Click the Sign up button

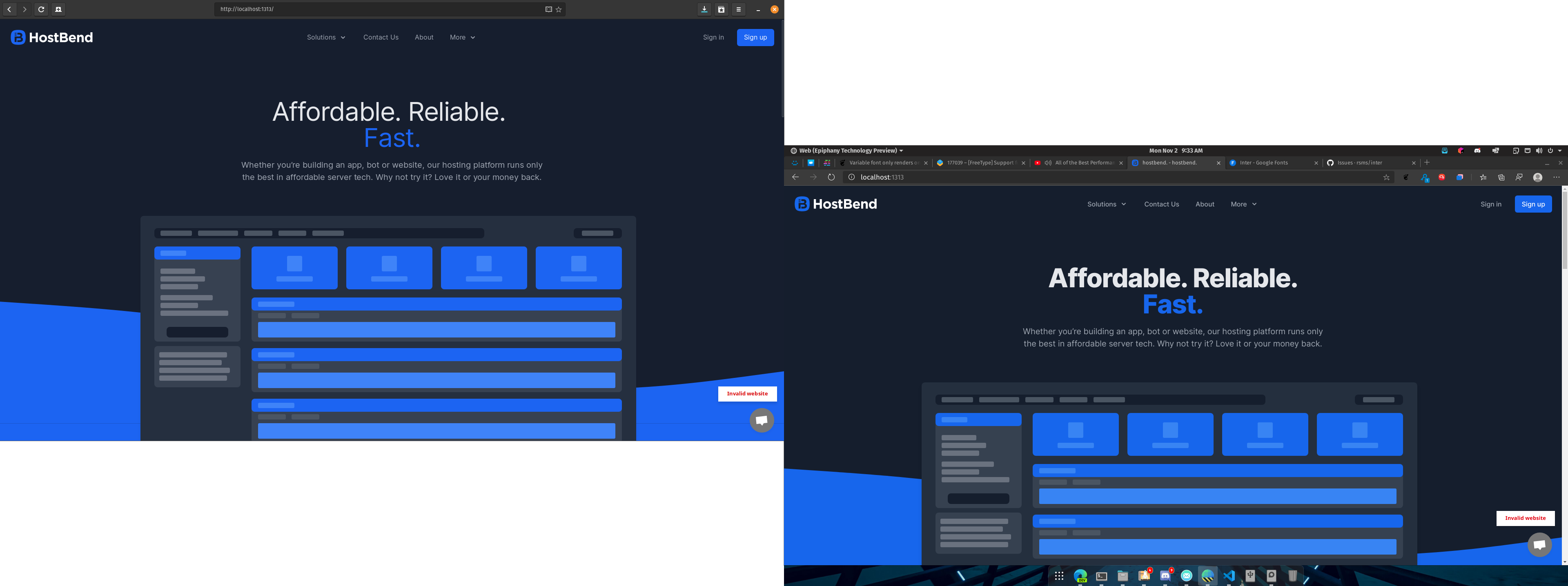[1533, 204]
